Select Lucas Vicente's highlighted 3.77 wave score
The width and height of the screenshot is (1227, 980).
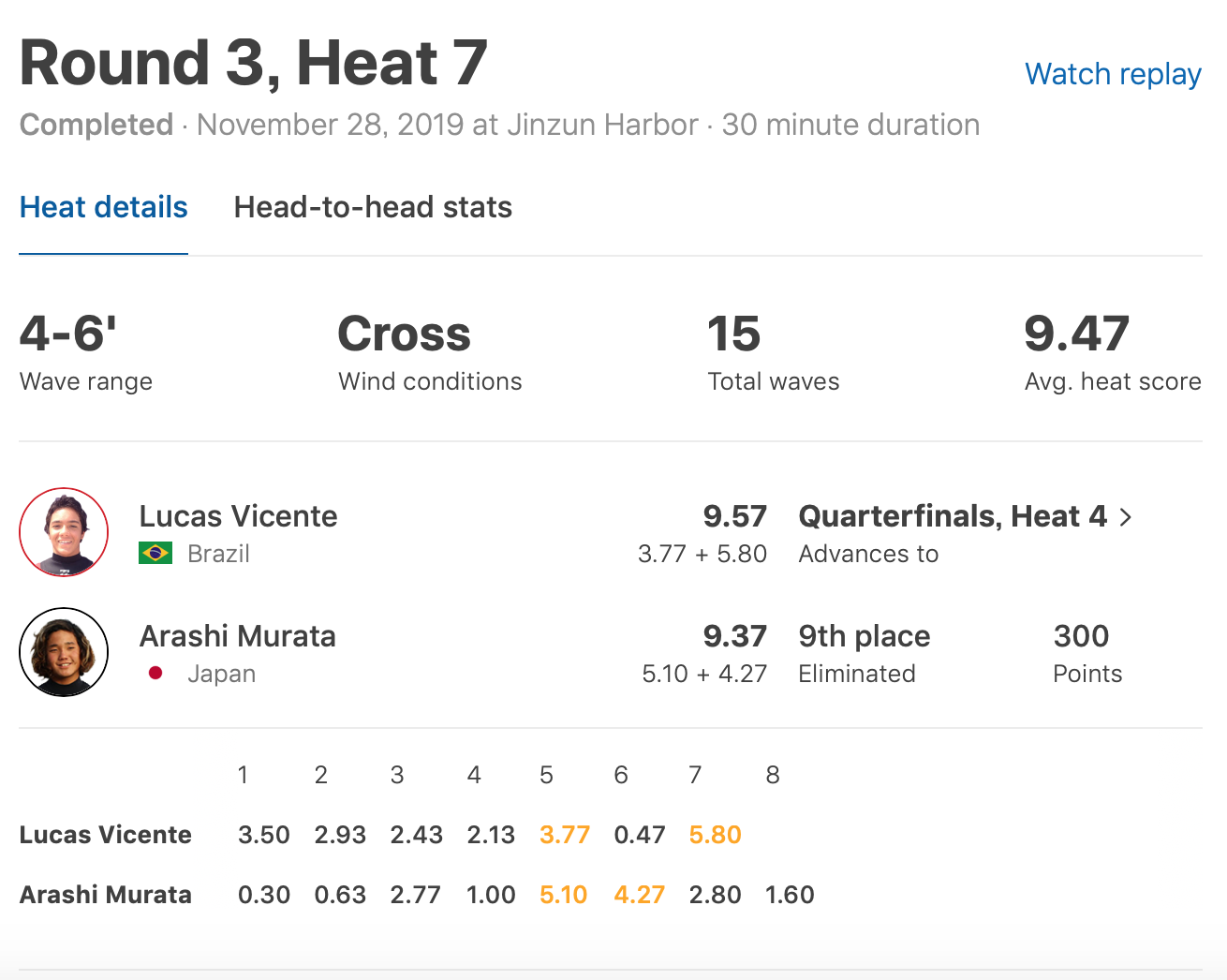(565, 835)
